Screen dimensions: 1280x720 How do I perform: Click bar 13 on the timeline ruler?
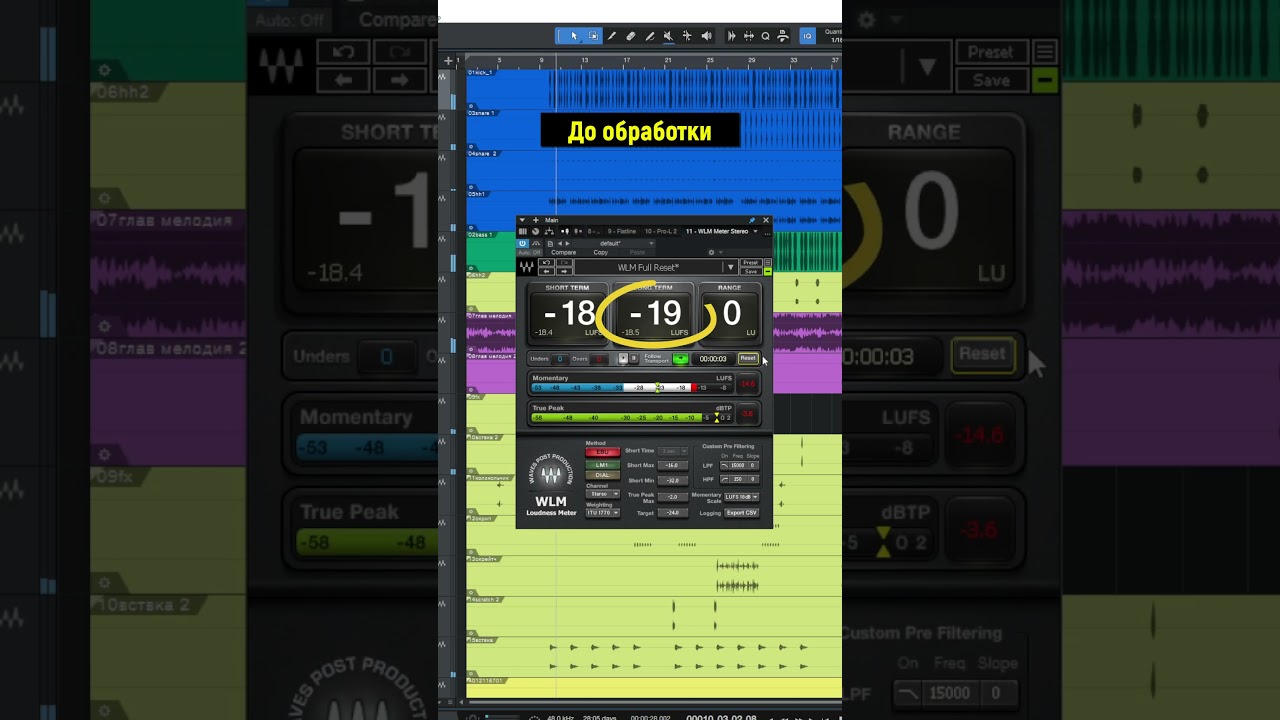585,61
